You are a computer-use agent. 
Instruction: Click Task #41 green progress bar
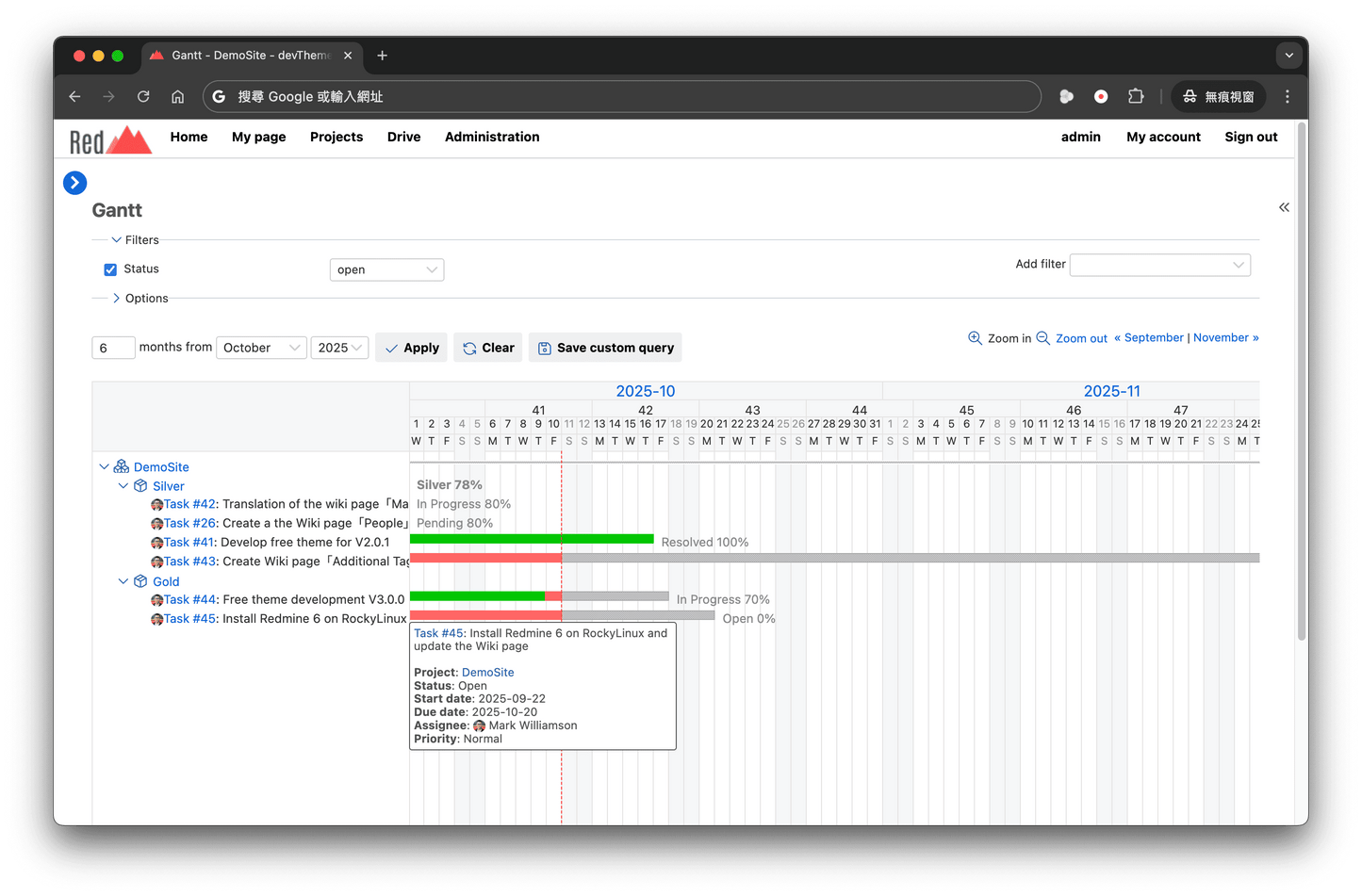point(532,539)
